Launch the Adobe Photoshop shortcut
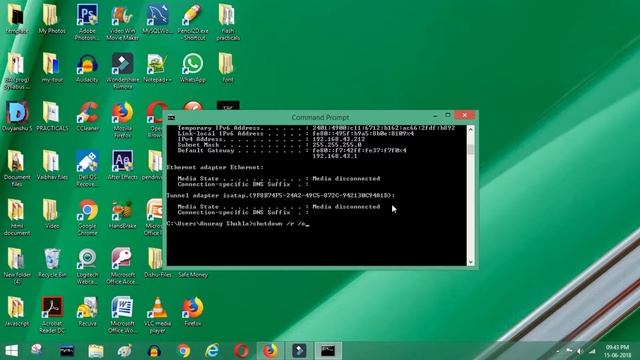 (x=87, y=22)
